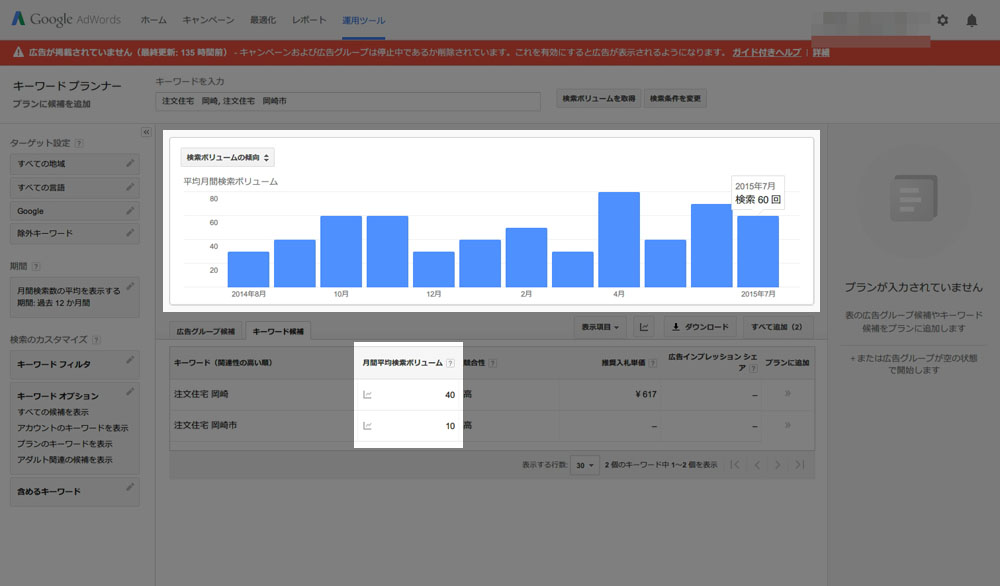This screenshot has width=1000, height=586.
Task: Click help icon next to ターゲット設定
Action: pos(78,143)
